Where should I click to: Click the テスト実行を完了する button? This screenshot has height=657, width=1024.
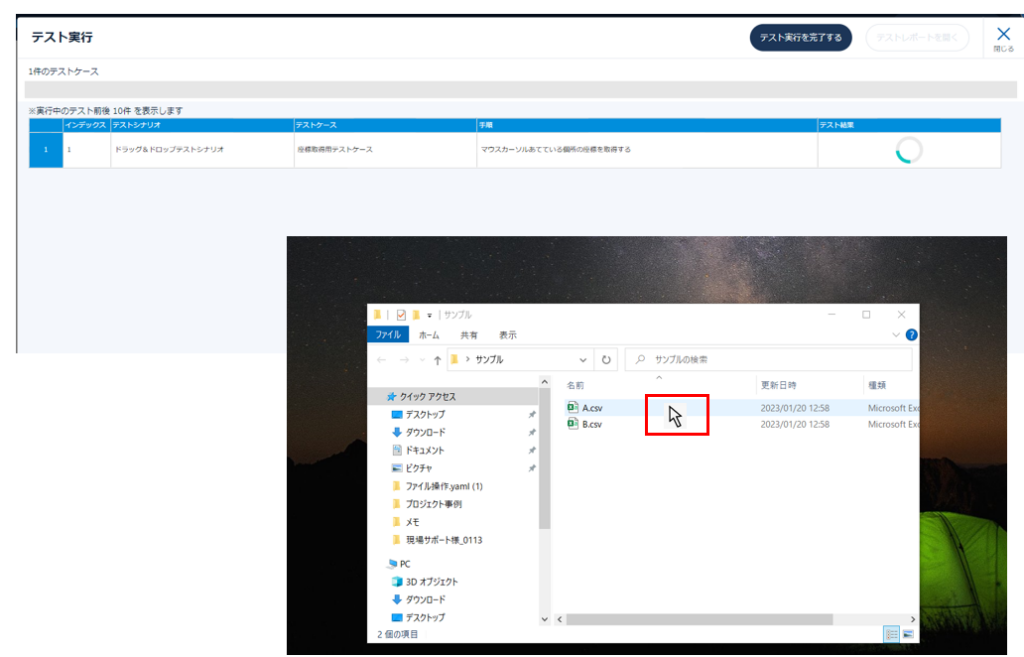(800, 38)
